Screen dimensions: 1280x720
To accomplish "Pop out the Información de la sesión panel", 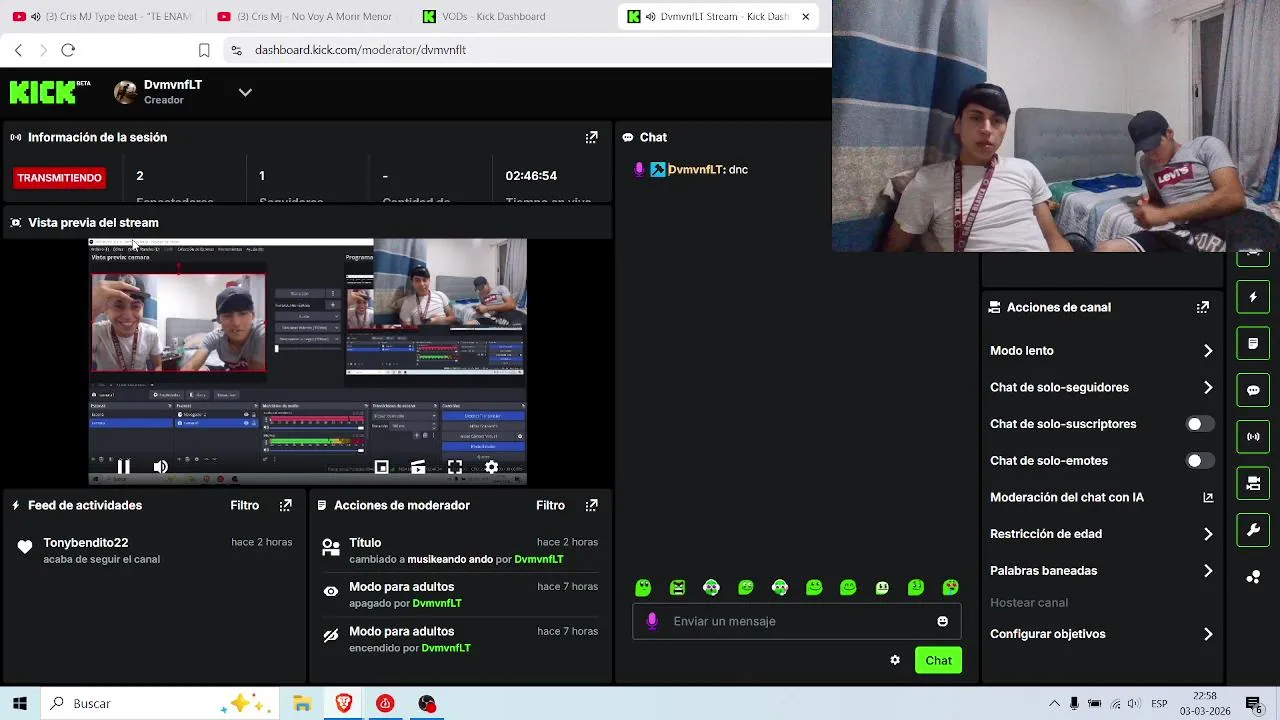I will coord(592,137).
